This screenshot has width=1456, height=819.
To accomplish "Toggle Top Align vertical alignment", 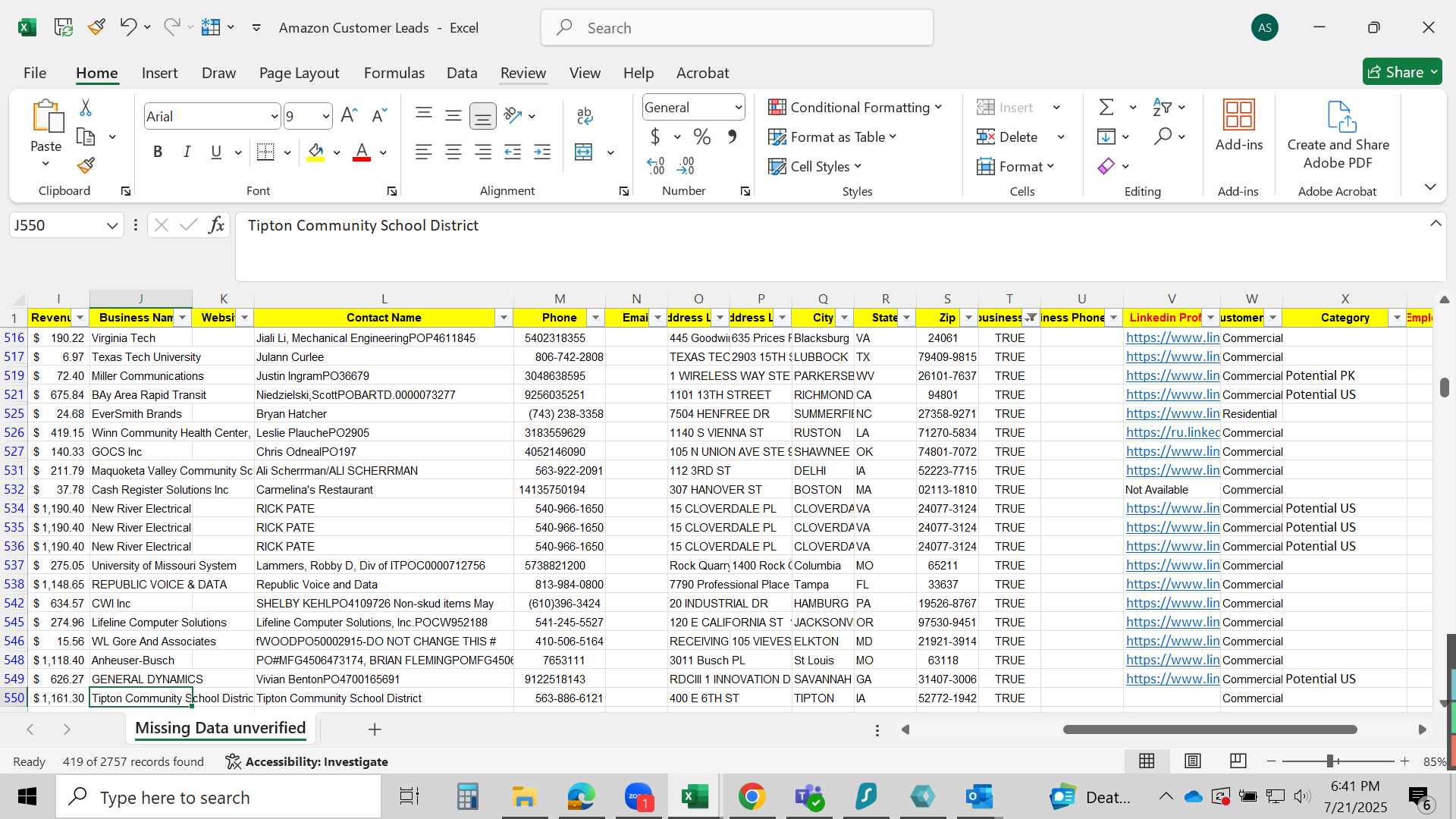I will pyautogui.click(x=424, y=115).
